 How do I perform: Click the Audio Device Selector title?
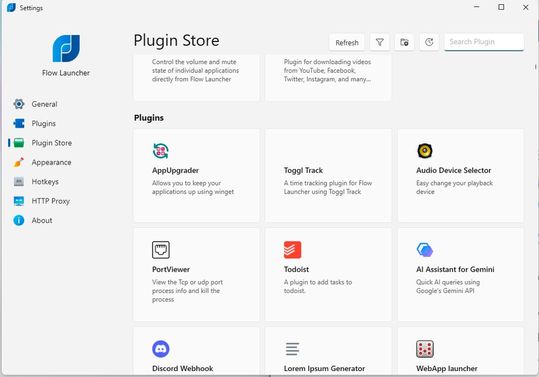(453, 170)
